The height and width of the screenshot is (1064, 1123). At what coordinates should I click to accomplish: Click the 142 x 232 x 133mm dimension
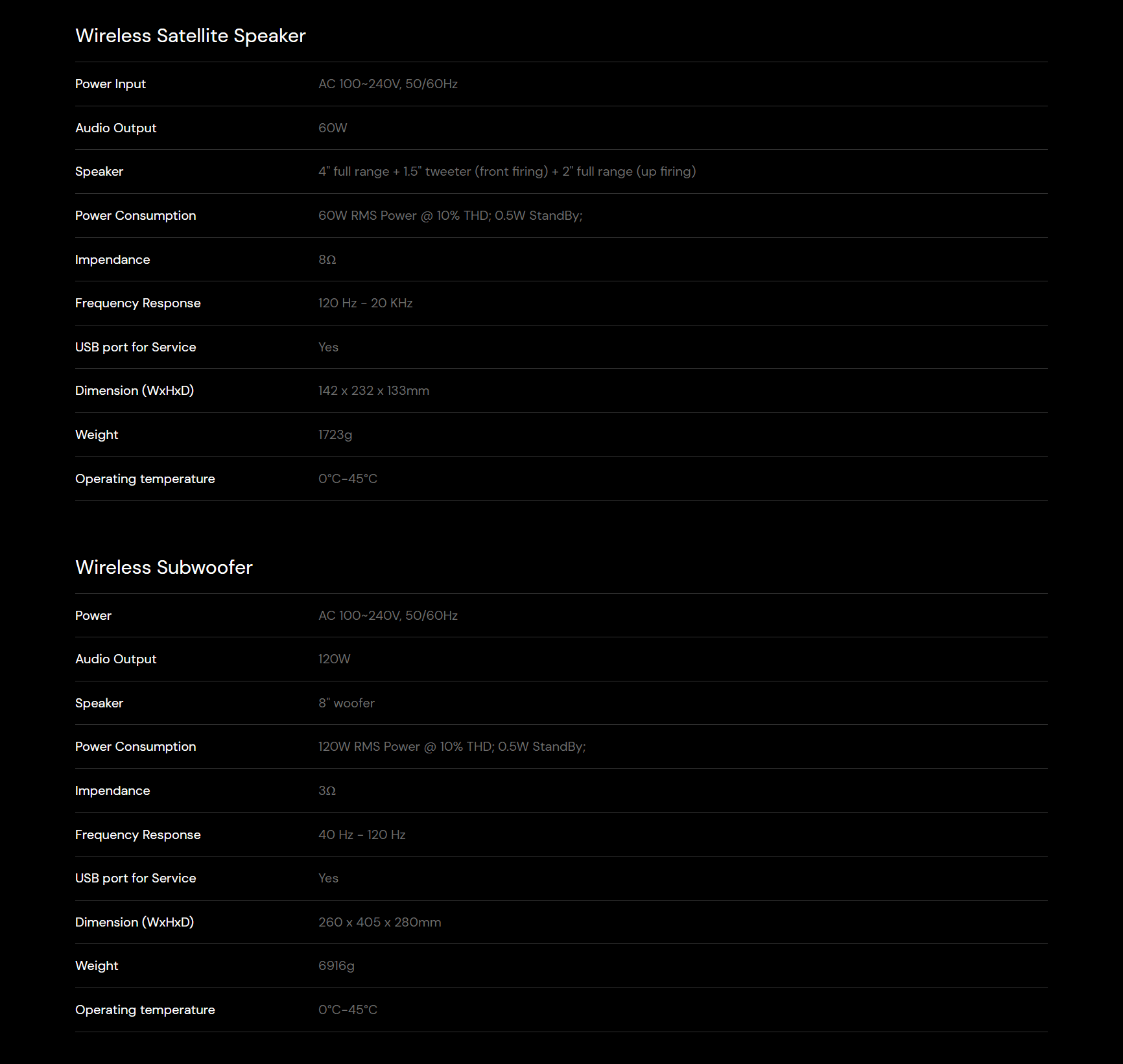point(373,390)
